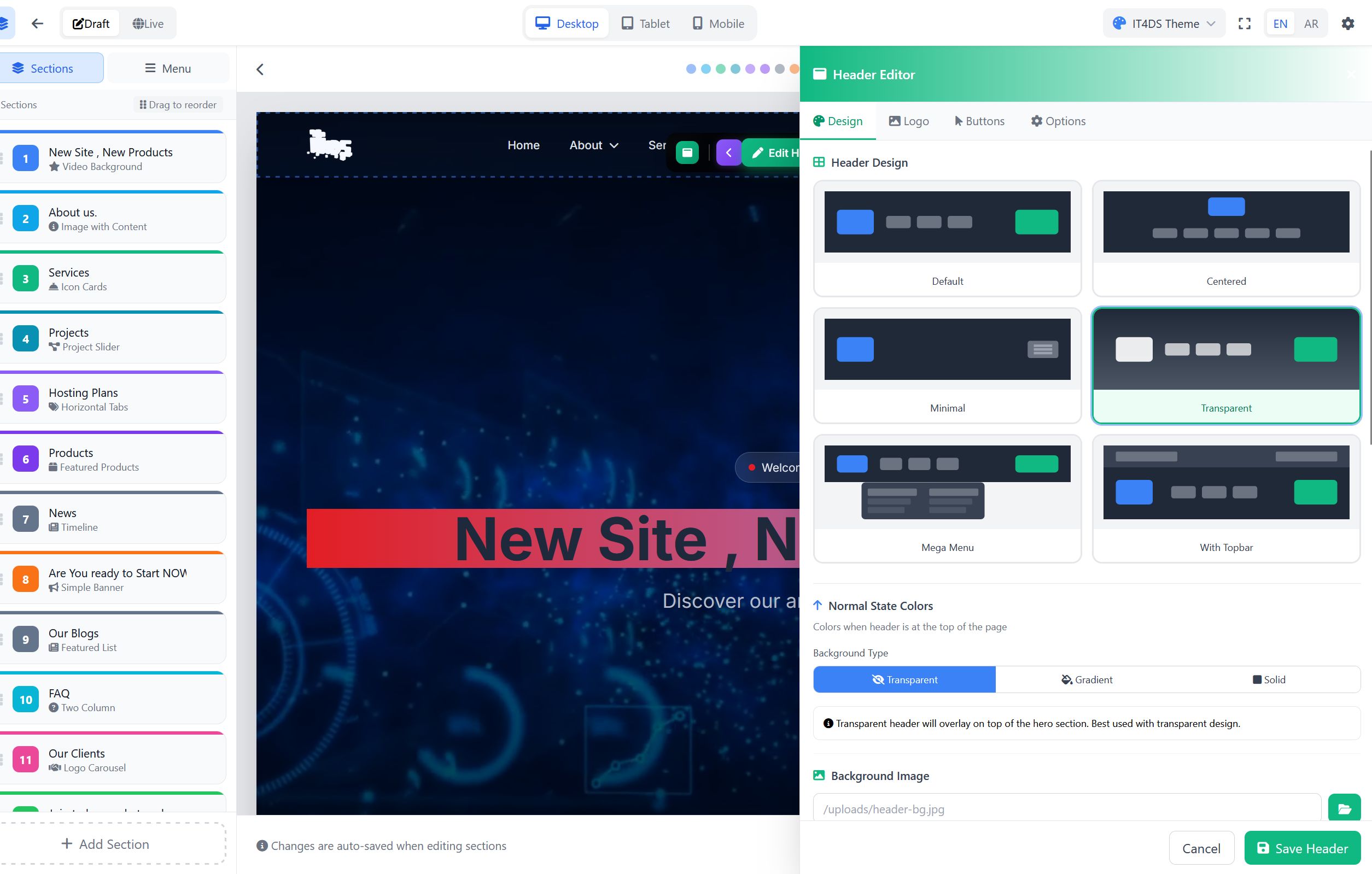Open the IT4DS Theme dropdown

pos(1164,24)
